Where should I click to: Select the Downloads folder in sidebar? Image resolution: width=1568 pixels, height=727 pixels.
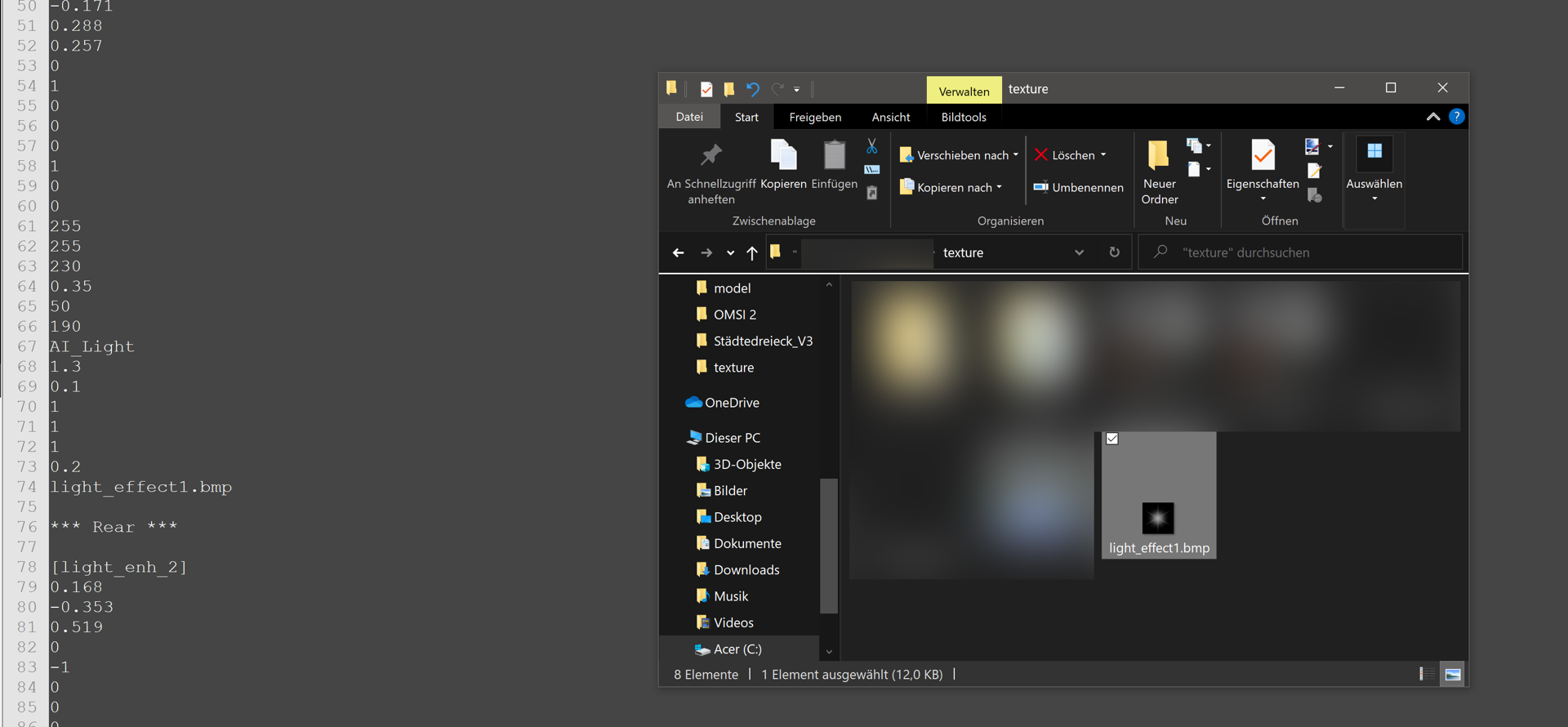(x=746, y=569)
